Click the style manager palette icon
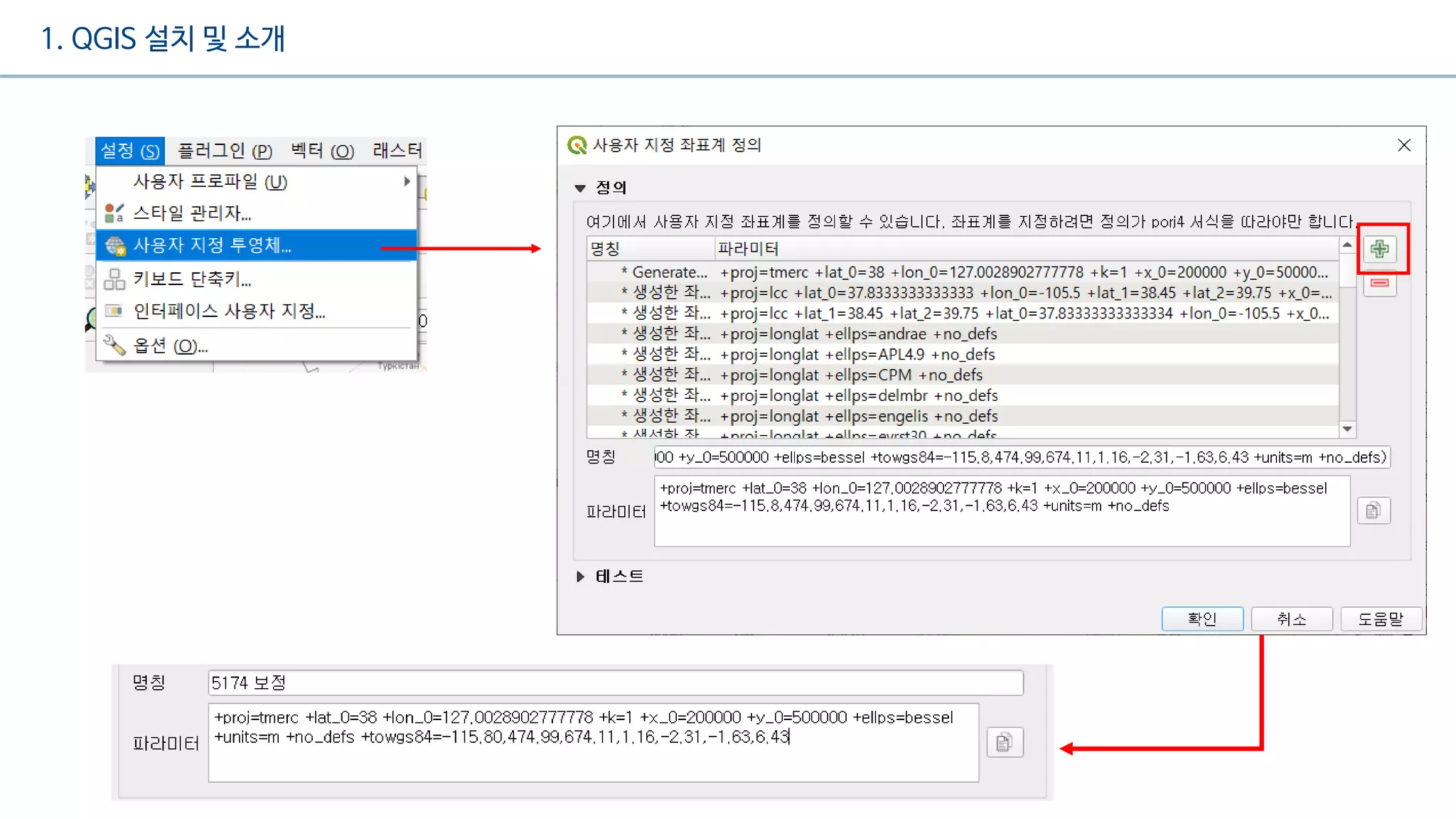 [x=114, y=213]
